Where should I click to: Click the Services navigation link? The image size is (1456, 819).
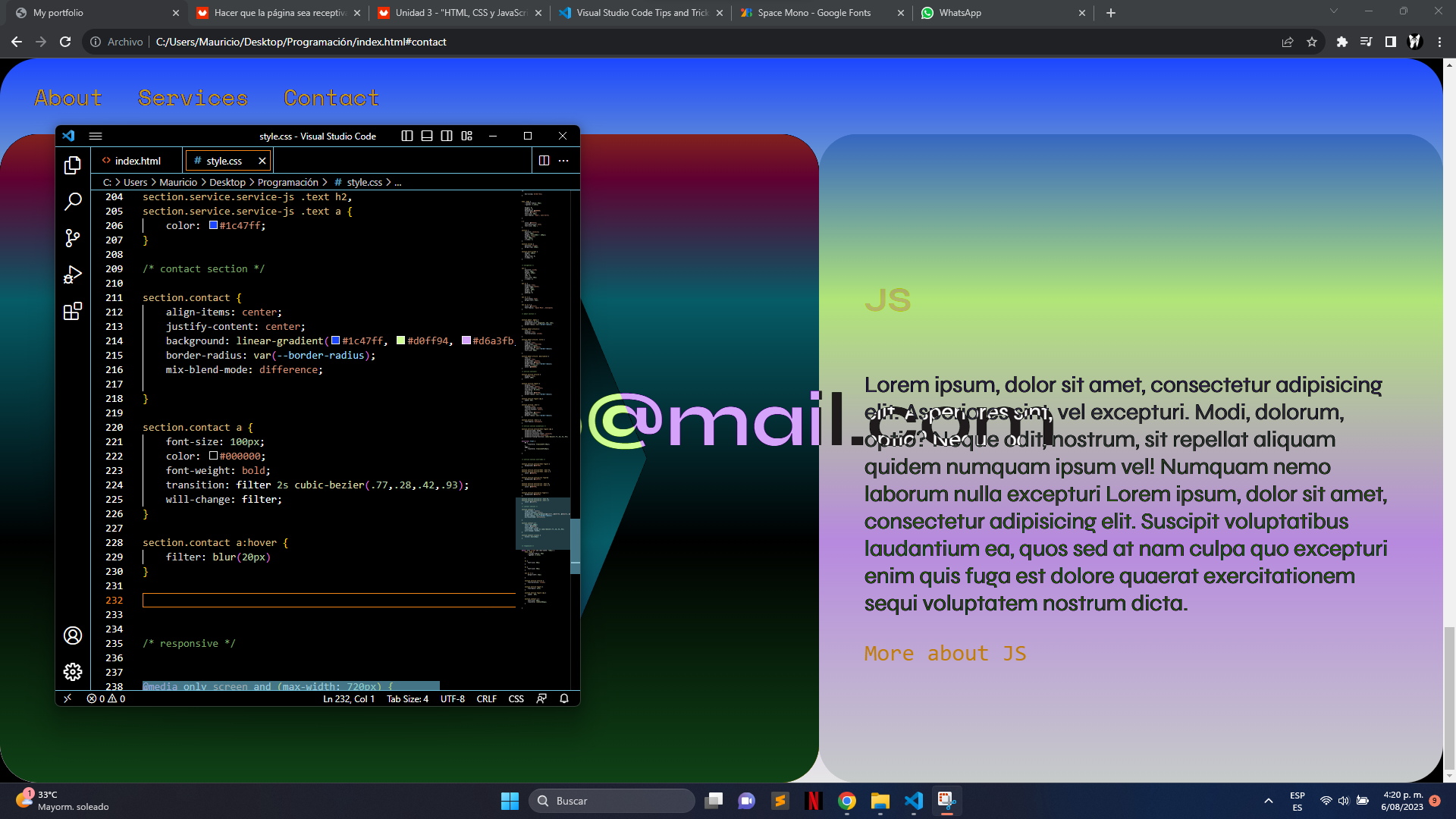(193, 98)
